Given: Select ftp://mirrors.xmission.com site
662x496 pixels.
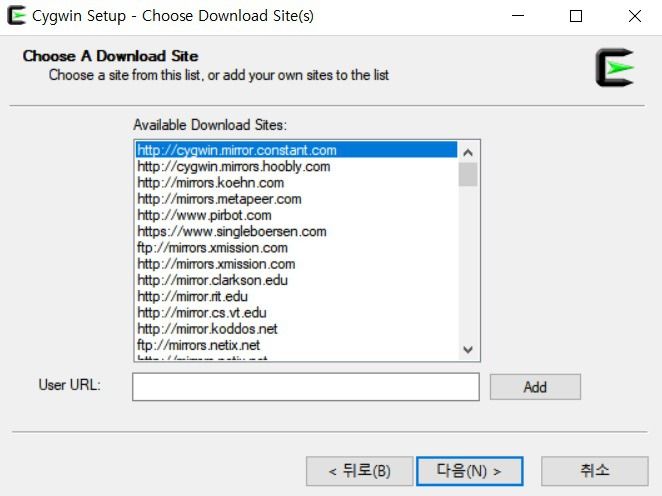Looking at the screenshot, I should coord(296,247).
